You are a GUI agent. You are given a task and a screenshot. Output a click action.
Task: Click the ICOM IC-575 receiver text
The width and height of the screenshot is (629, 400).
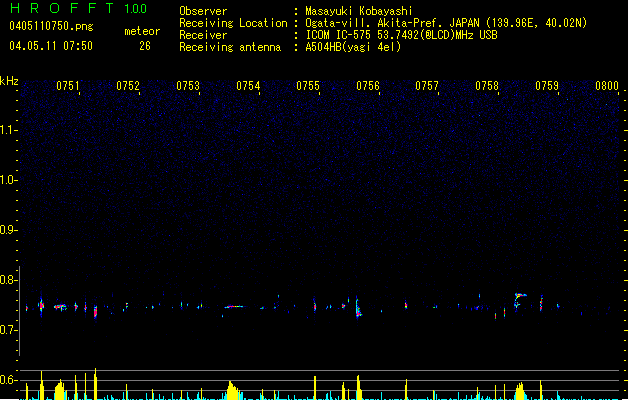tap(401, 35)
